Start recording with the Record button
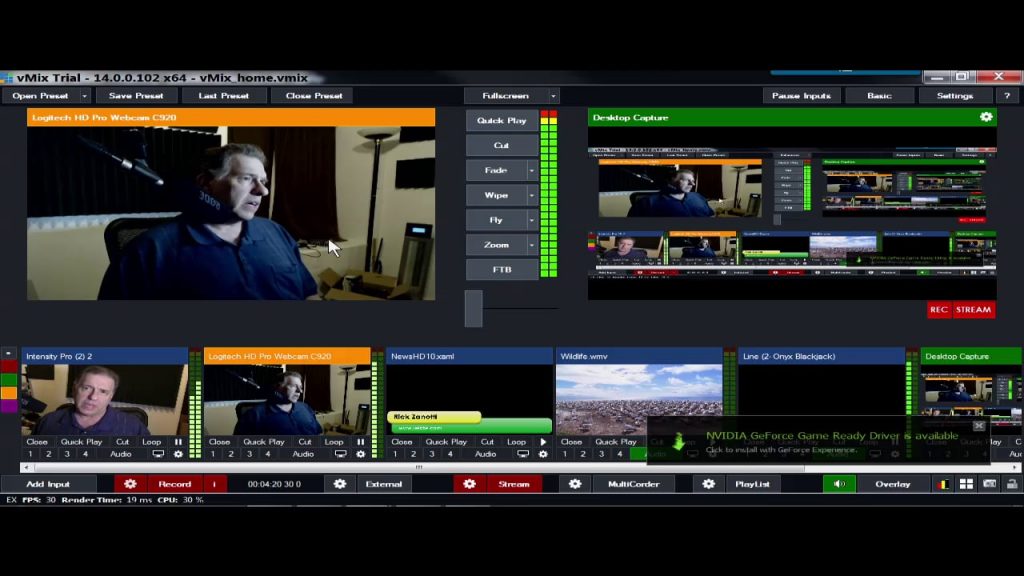The image size is (1024, 576). tap(174, 484)
